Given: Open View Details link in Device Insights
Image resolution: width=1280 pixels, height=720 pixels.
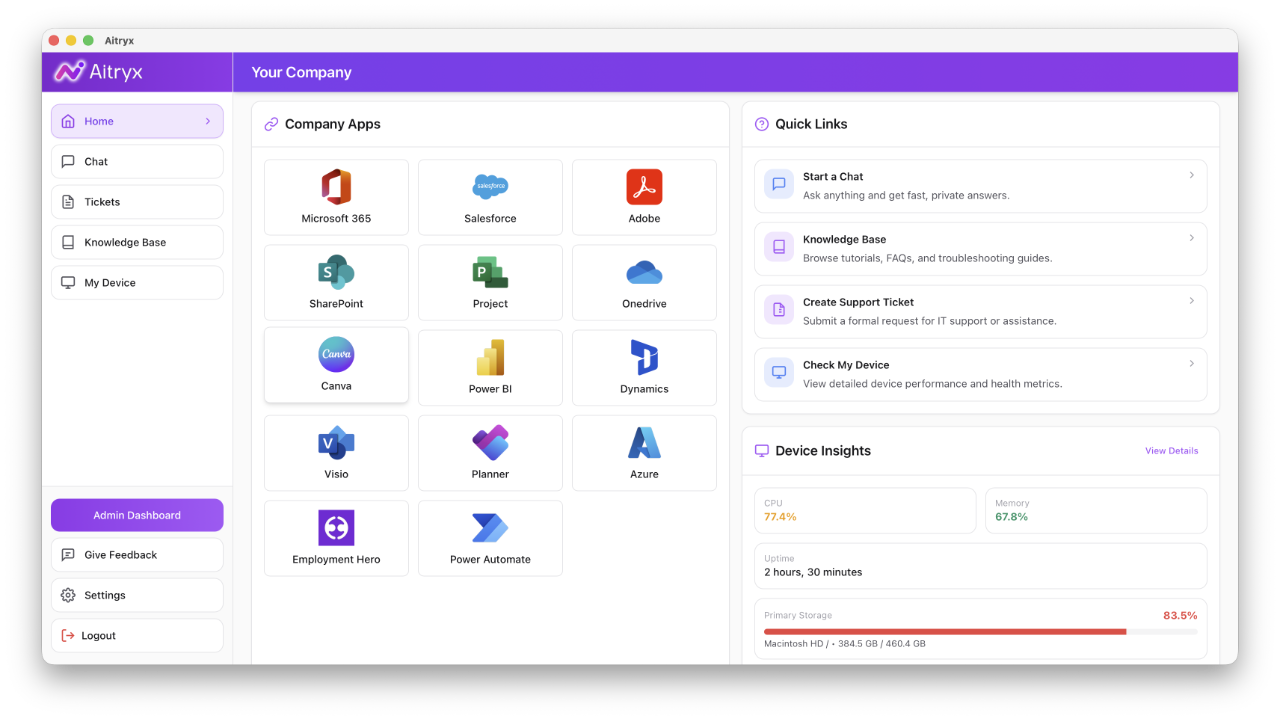Looking at the screenshot, I should (x=1171, y=451).
